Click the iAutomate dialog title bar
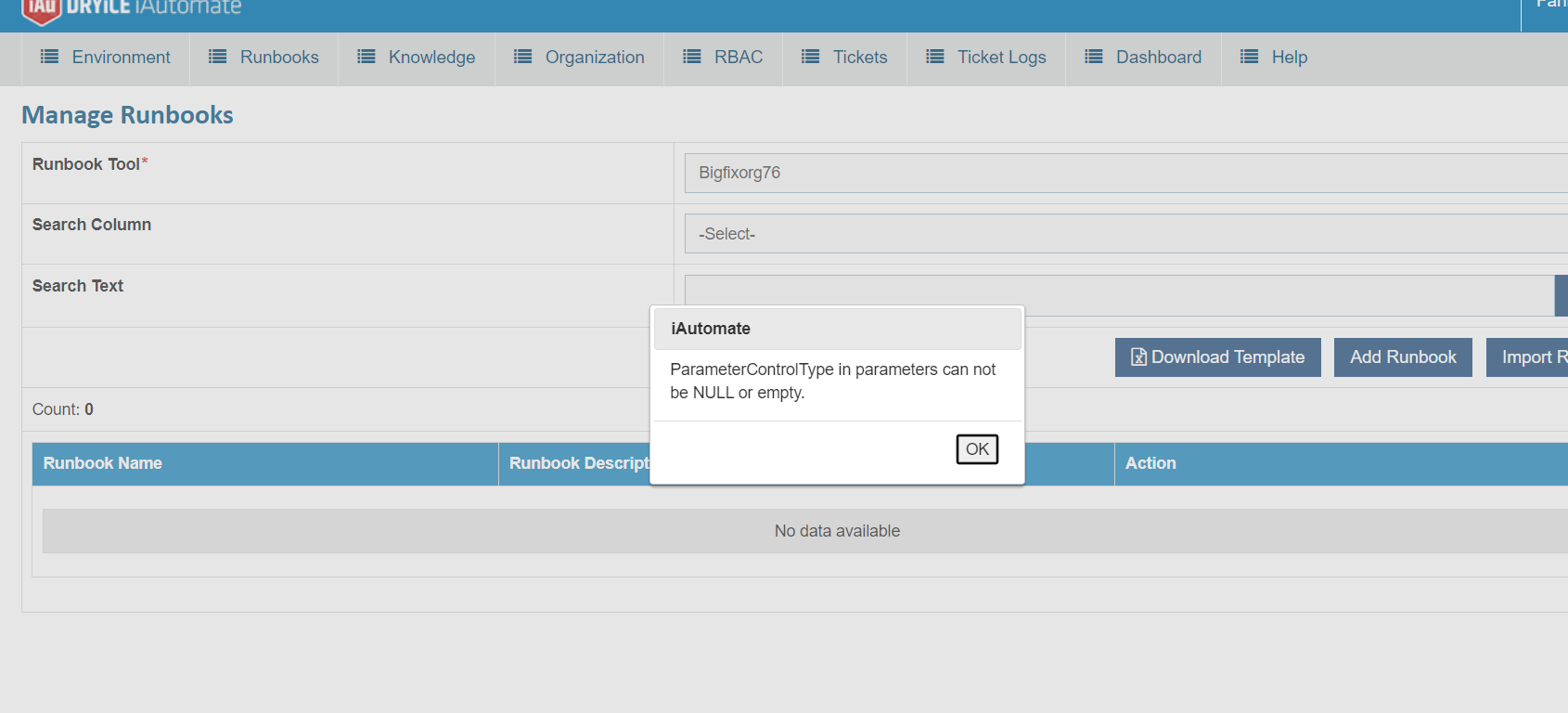 837,329
